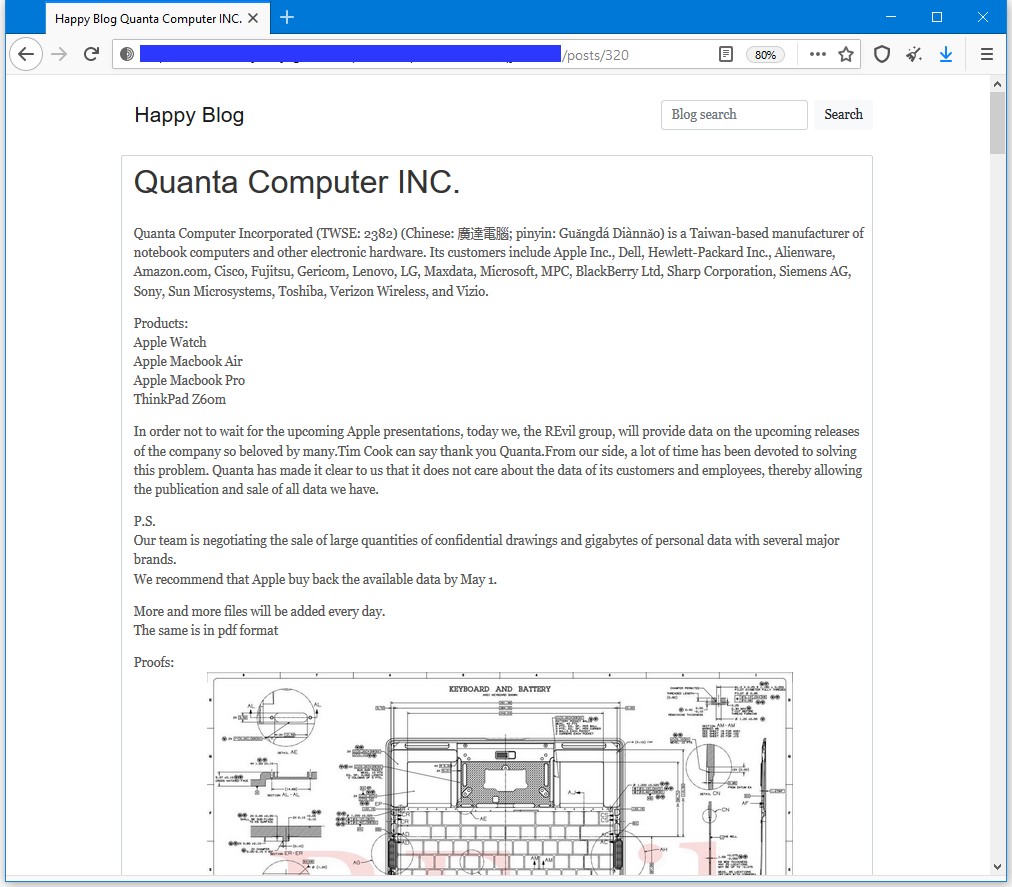The image size is (1012, 887).
Task: Bookmark this page with the star icon
Action: pyautogui.click(x=846, y=54)
